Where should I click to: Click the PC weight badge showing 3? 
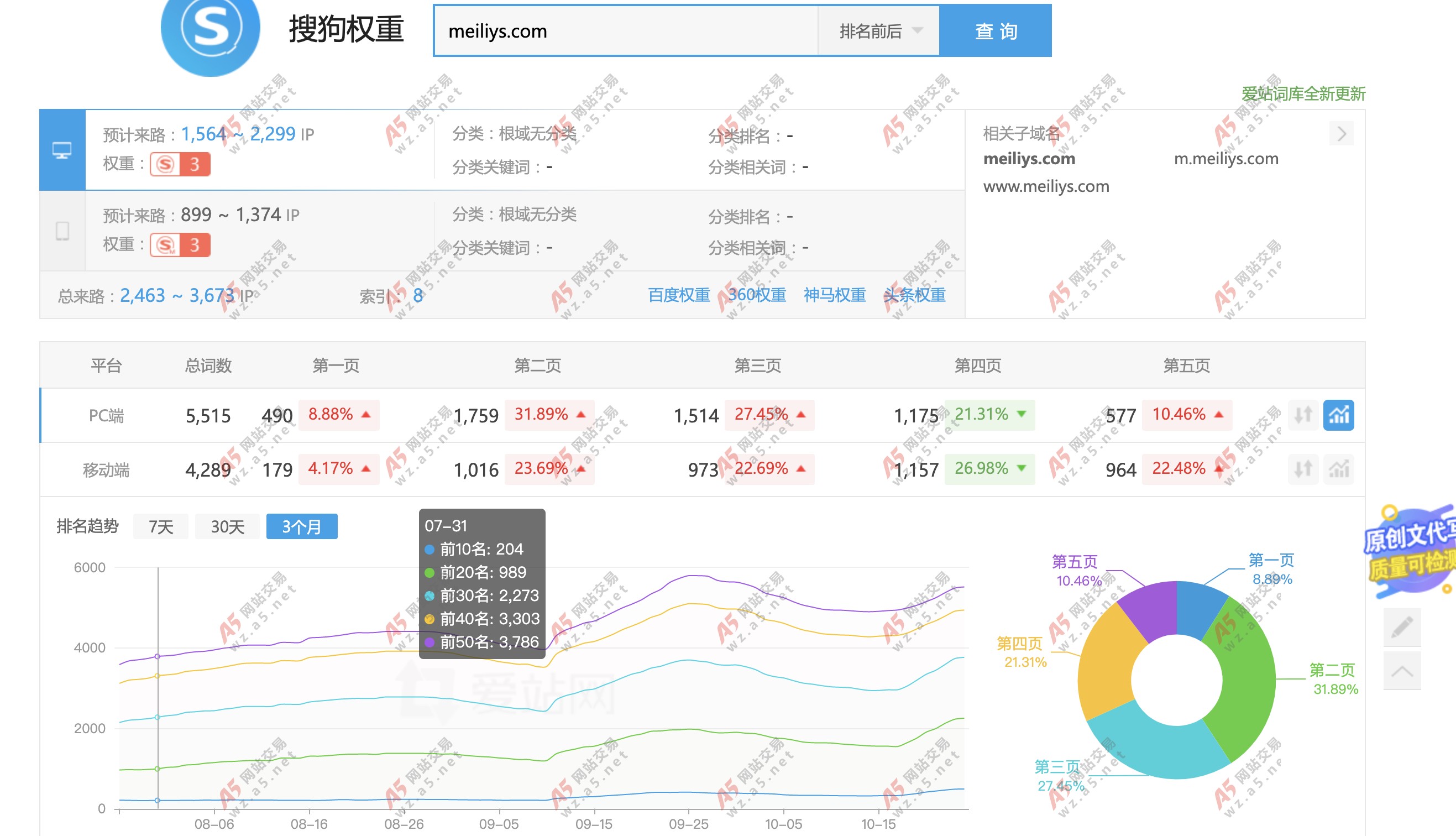tap(180, 164)
